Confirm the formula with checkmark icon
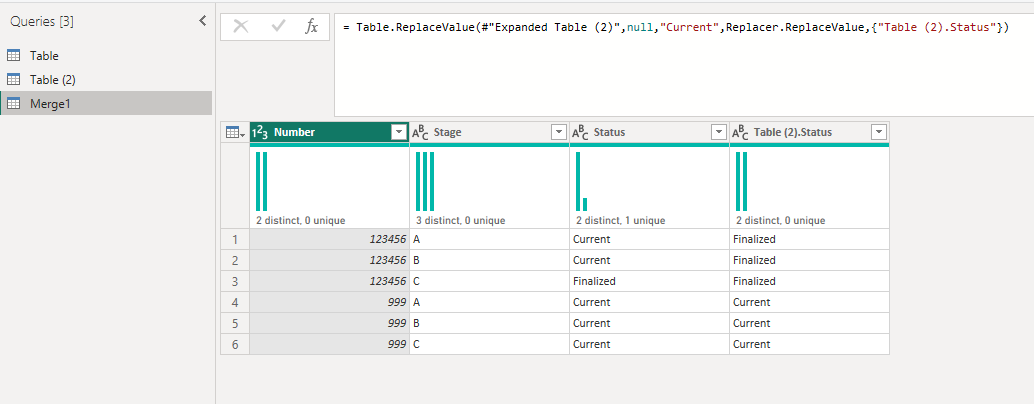Viewport: 1034px width, 404px height. (x=278, y=26)
